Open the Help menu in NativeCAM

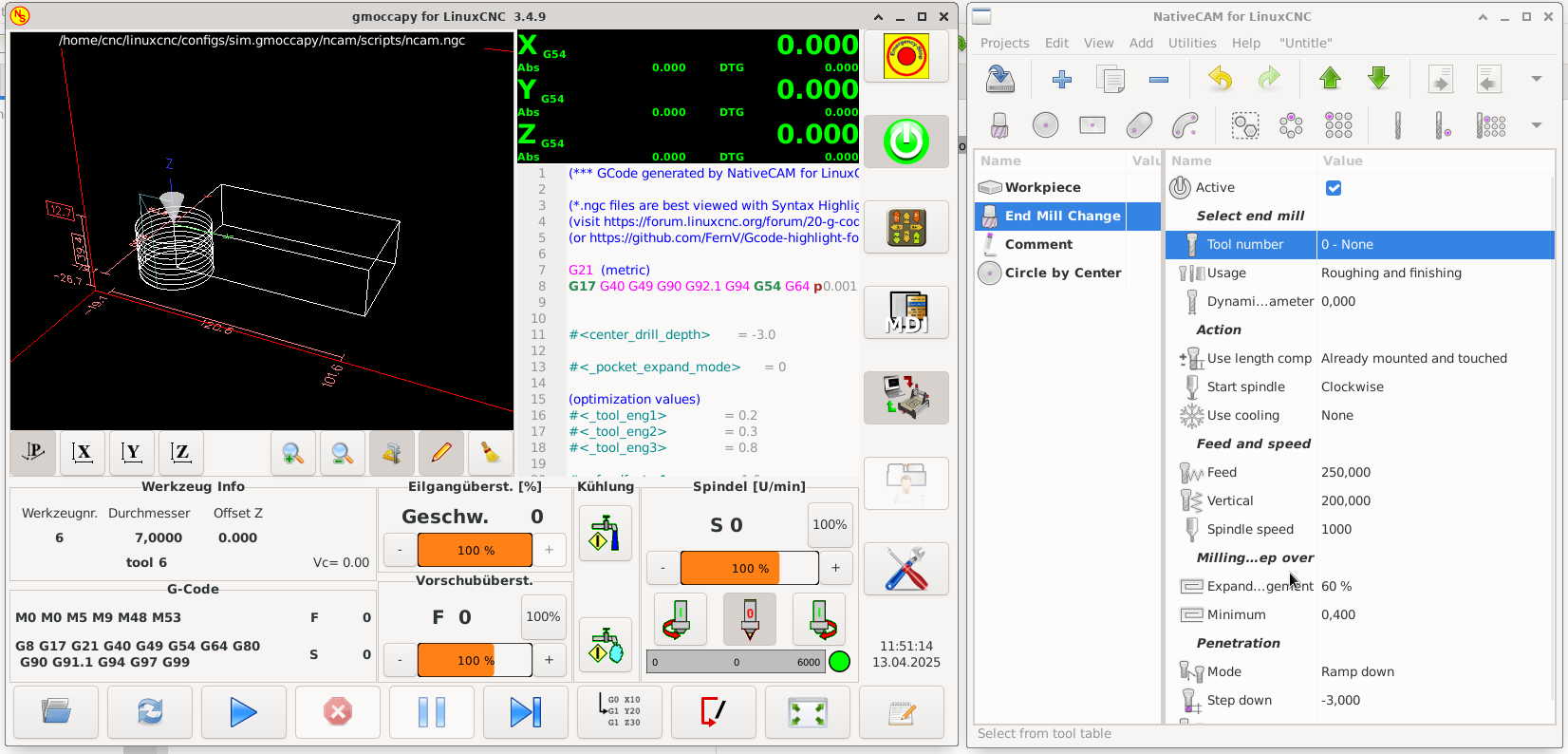pyautogui.click(x=1246, y=43)
